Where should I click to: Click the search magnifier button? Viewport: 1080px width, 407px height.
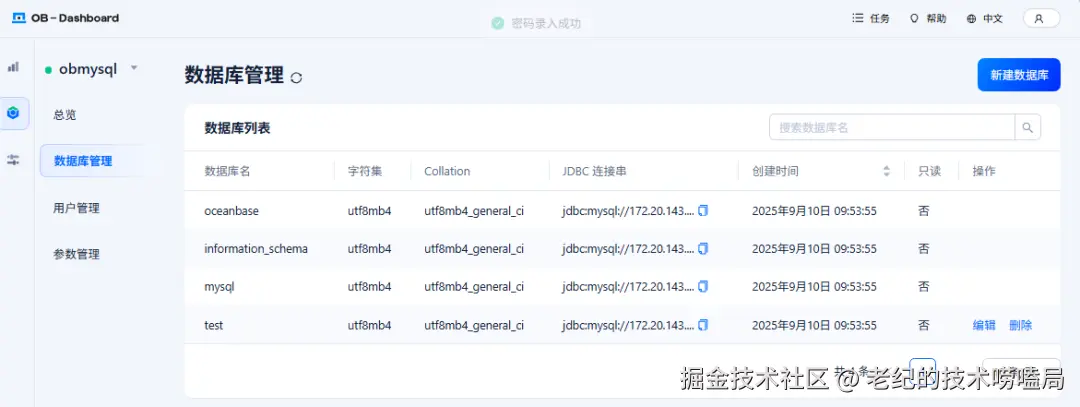(x=1028, y=127)
